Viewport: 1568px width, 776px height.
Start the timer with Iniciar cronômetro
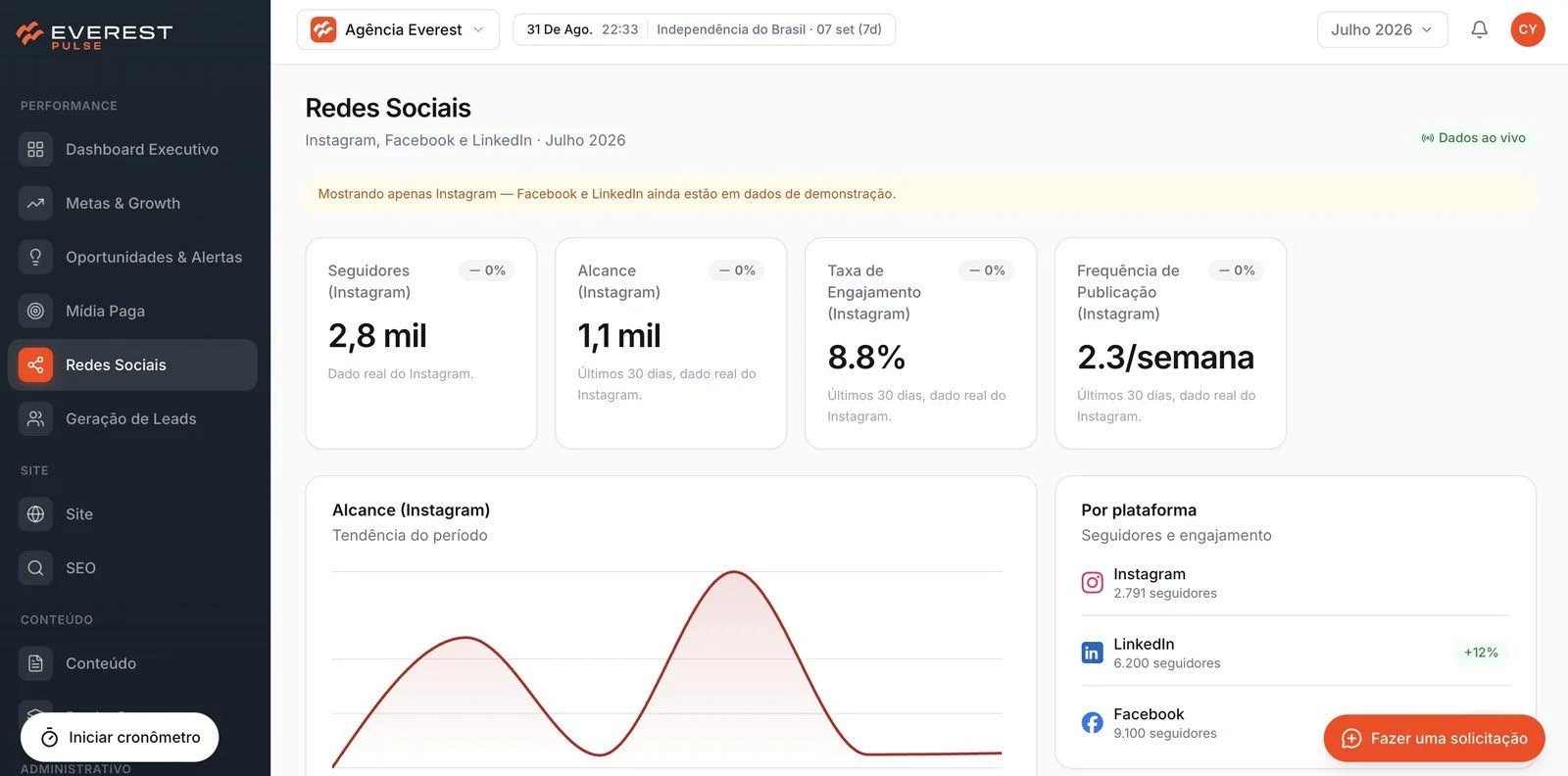[x=120, y=737]
